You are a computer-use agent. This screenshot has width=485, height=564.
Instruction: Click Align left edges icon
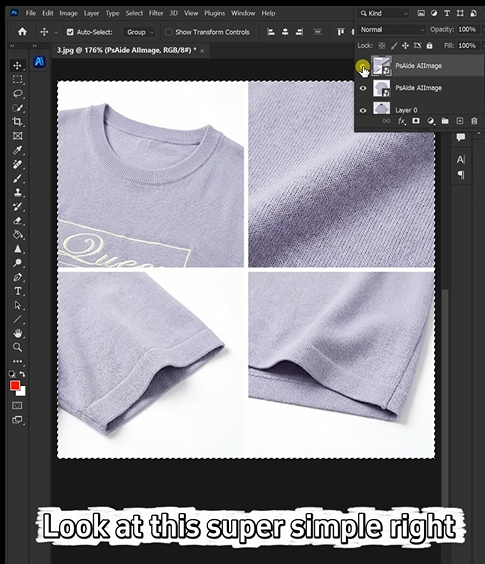(x=271, y=32)
